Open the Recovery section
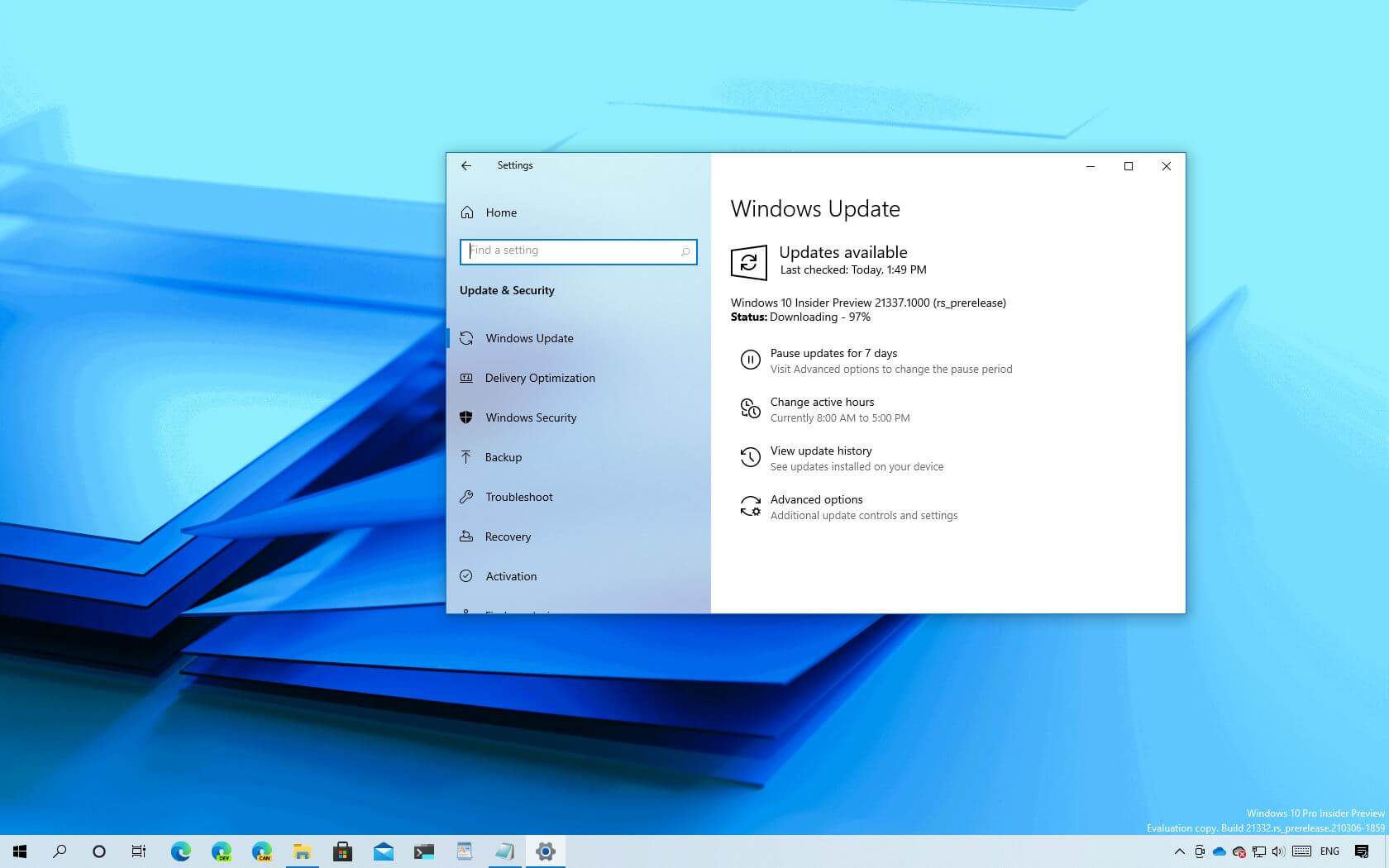This screenshot has width=1389, height=868. pos(508,537)
